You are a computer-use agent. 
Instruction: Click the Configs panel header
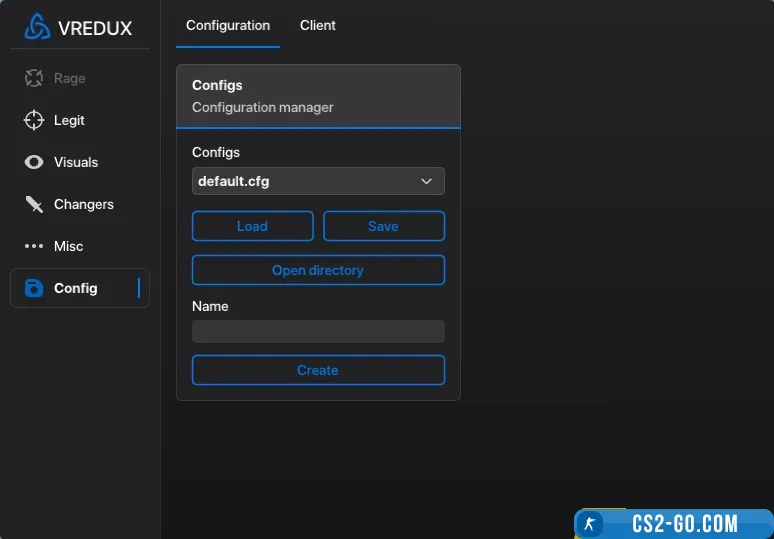click(318, 96)
